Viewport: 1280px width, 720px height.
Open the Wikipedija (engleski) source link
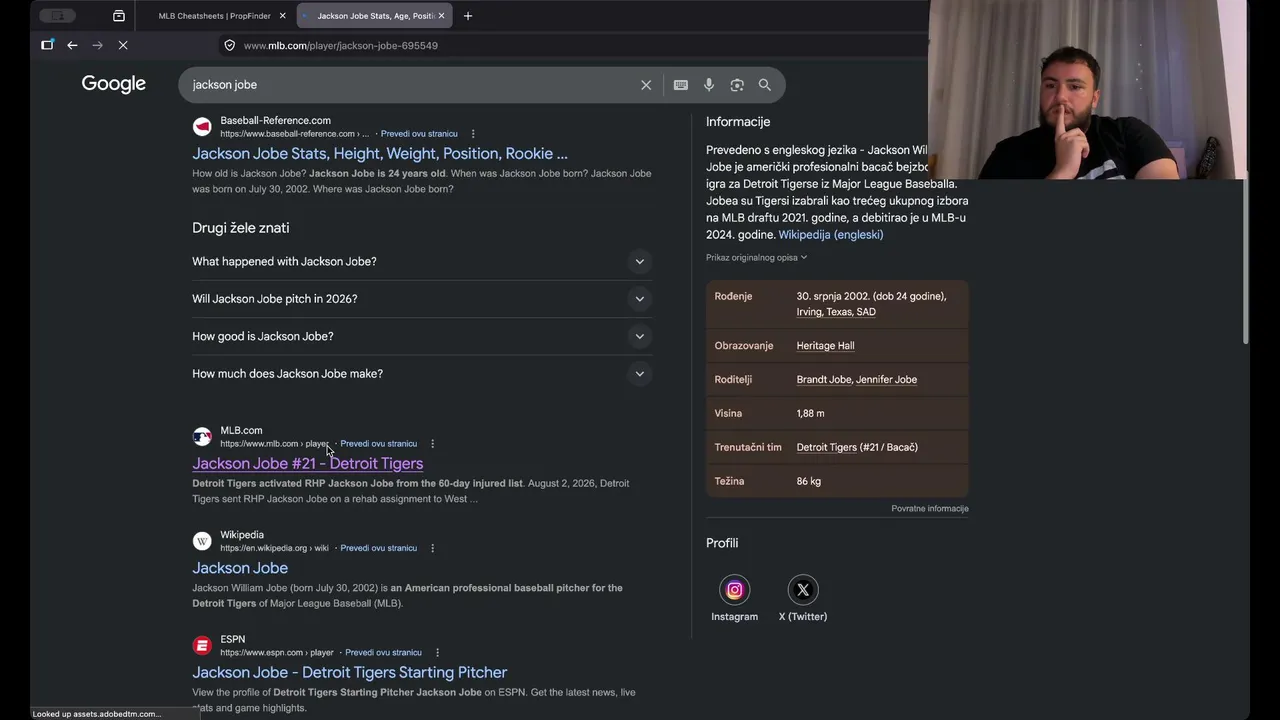click(x=831, y=235)
